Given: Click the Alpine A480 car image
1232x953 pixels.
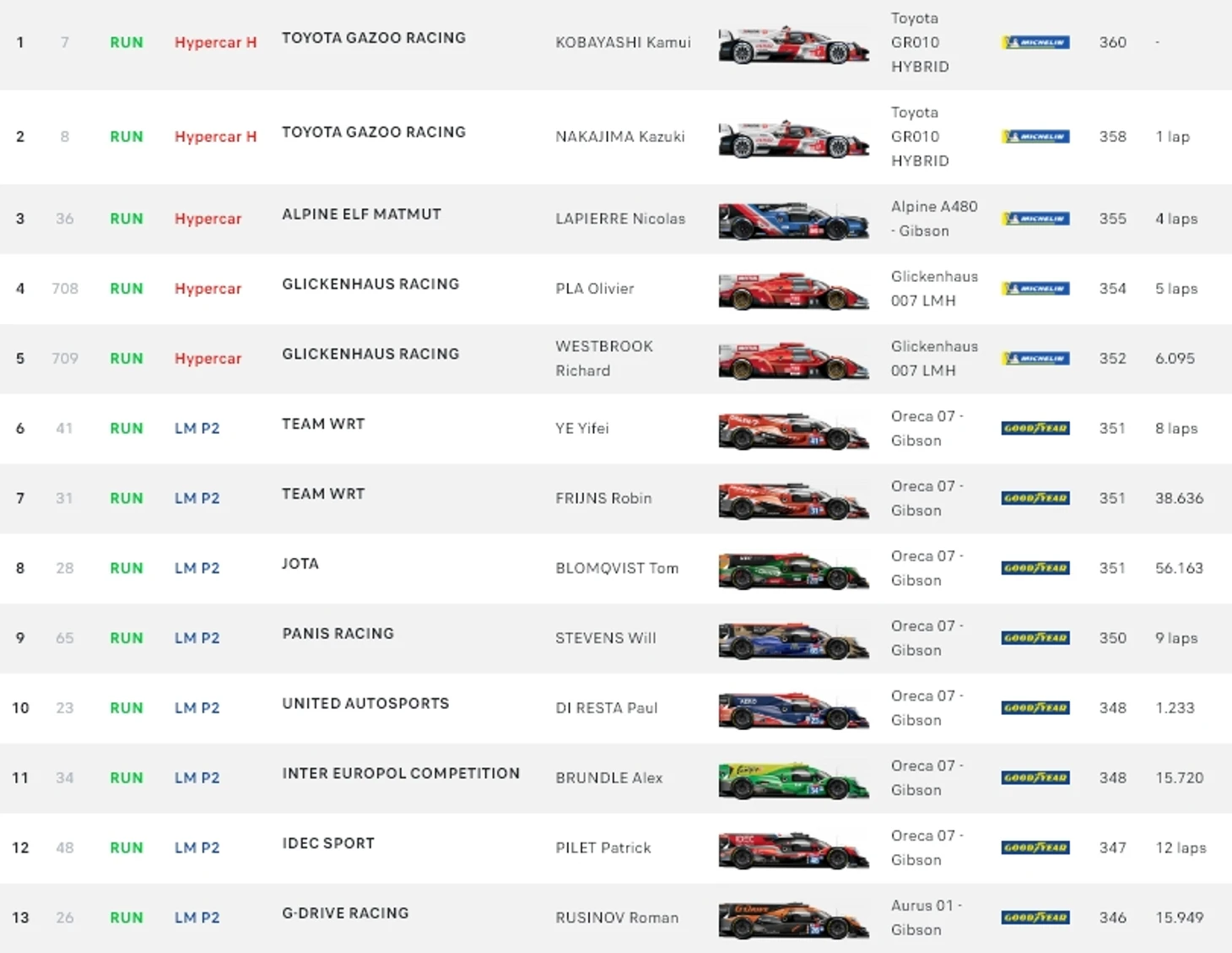Looking at the screenshot, I should [793, 221].
